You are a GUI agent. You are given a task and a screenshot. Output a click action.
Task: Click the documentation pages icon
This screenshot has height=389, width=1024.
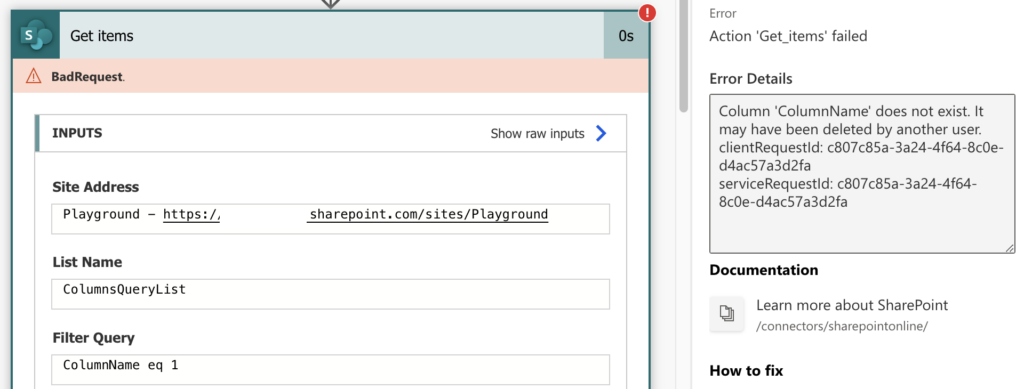[x=727, y=313]
